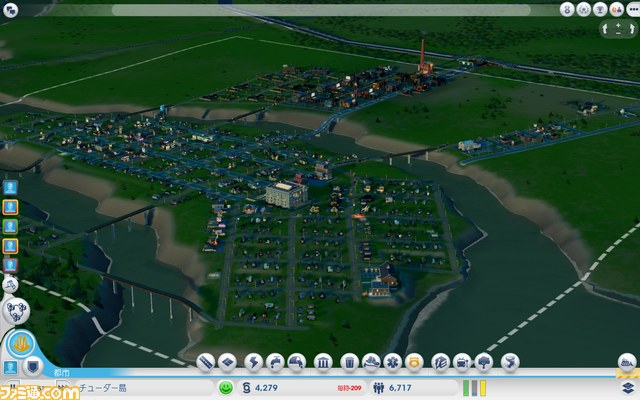This screenshot has width=640, height=400.
Task: Open the Education menu
Action: click(x=440, y=362)
